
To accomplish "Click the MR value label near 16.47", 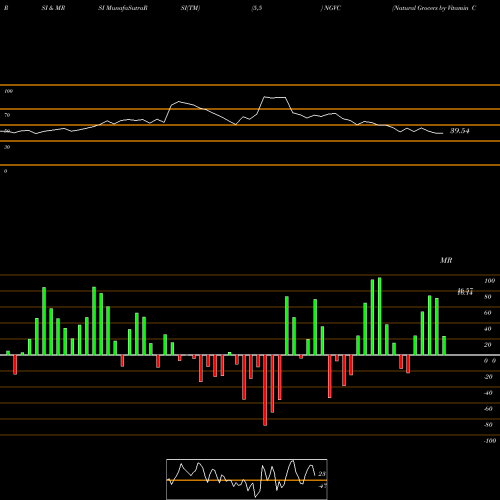I will click(x=465, y=292).
